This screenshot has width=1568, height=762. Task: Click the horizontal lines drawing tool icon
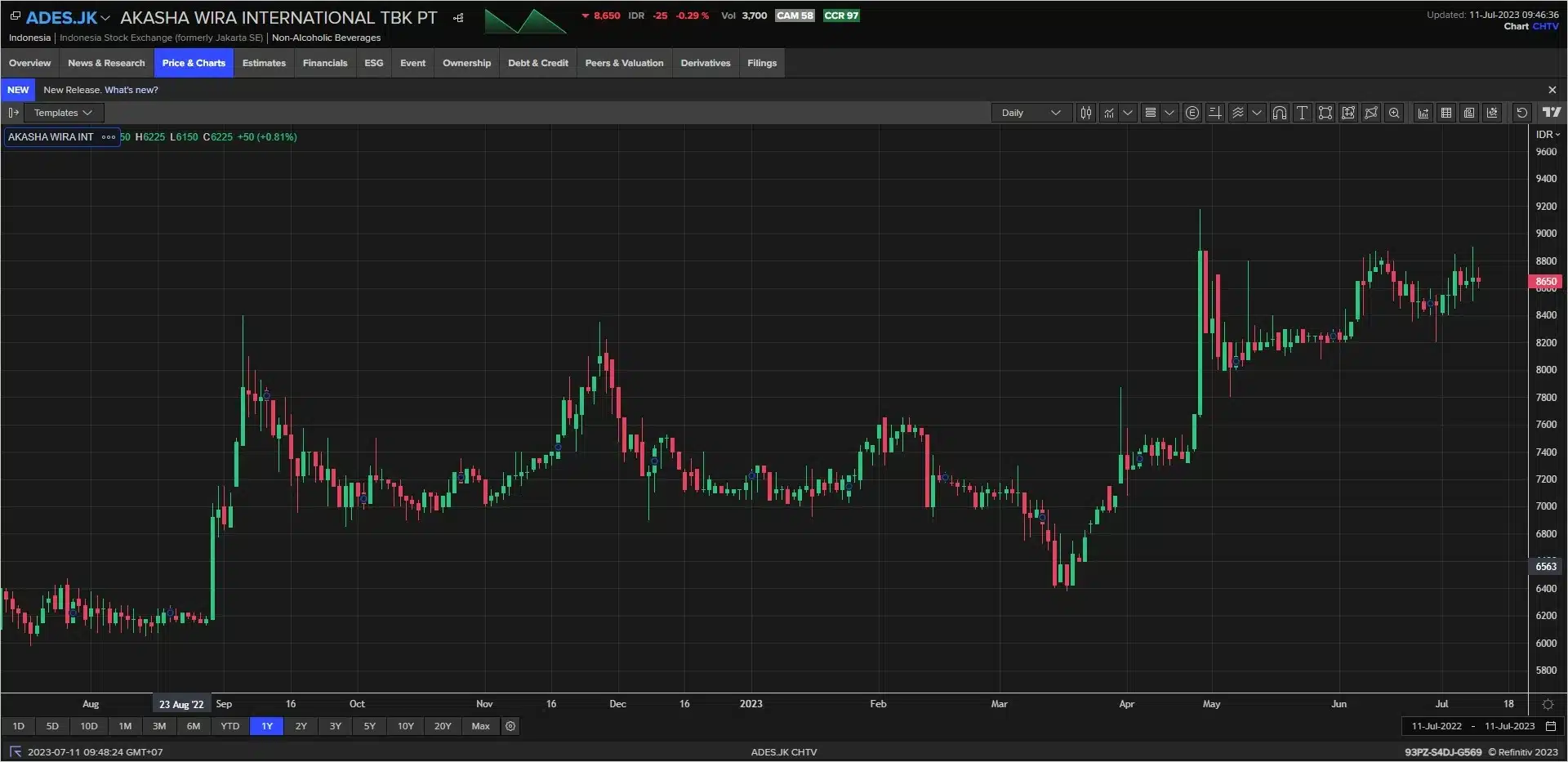point(1150,113)
